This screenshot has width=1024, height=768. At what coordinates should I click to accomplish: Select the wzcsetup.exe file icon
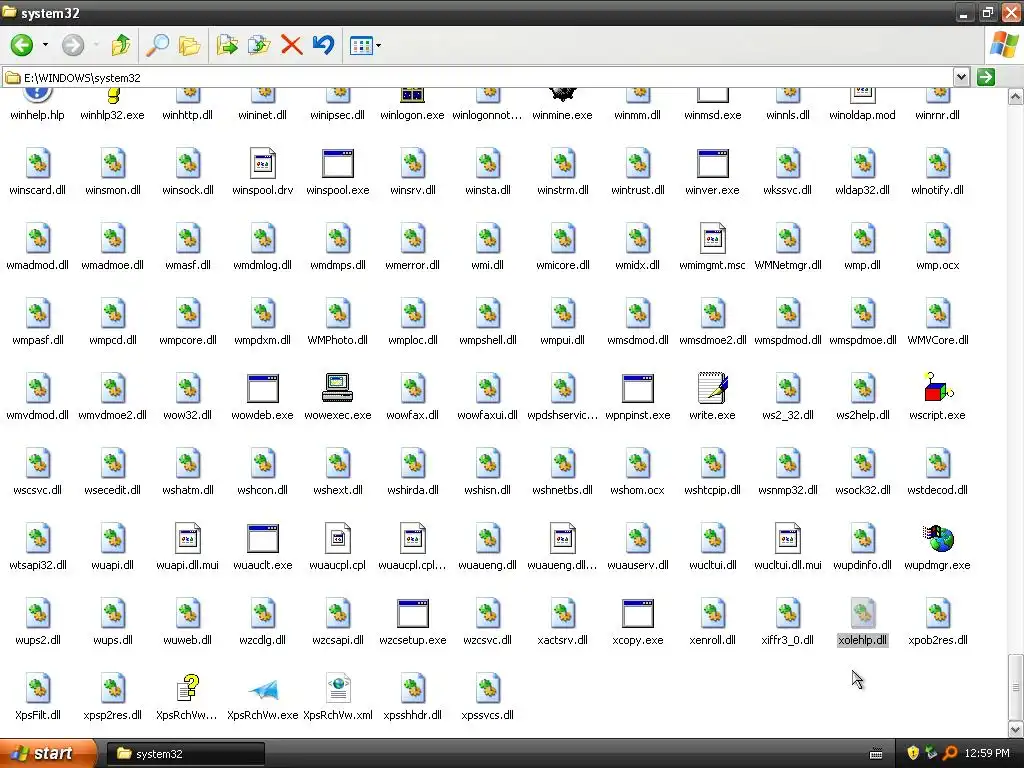coord(413,613)
